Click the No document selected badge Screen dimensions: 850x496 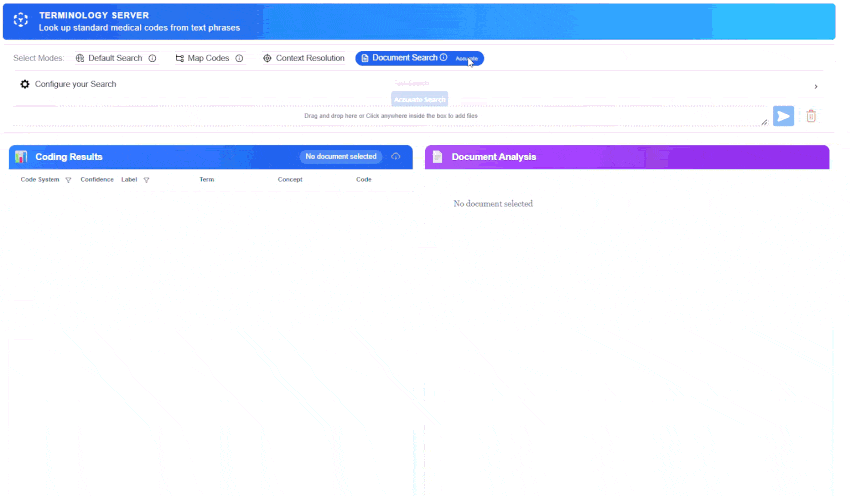pos(341,157)
